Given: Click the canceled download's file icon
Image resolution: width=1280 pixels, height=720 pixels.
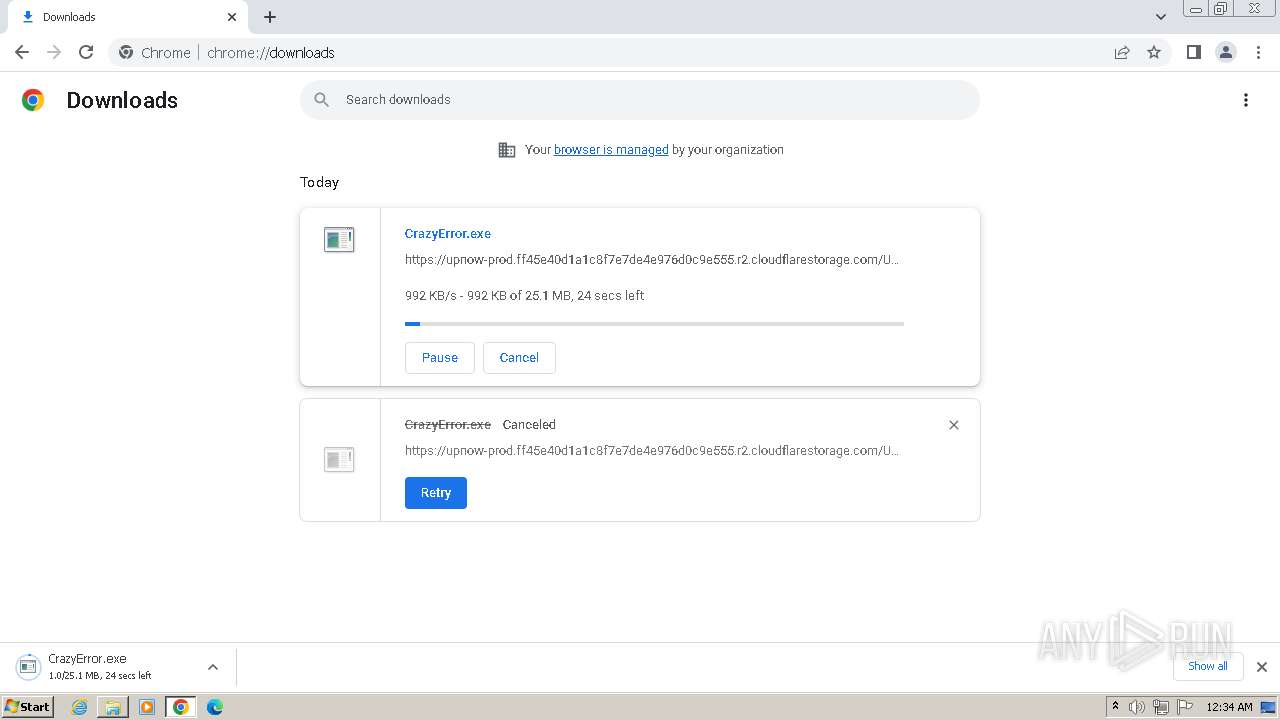Looking at the screenshot, I should click(x=339, y=460).
